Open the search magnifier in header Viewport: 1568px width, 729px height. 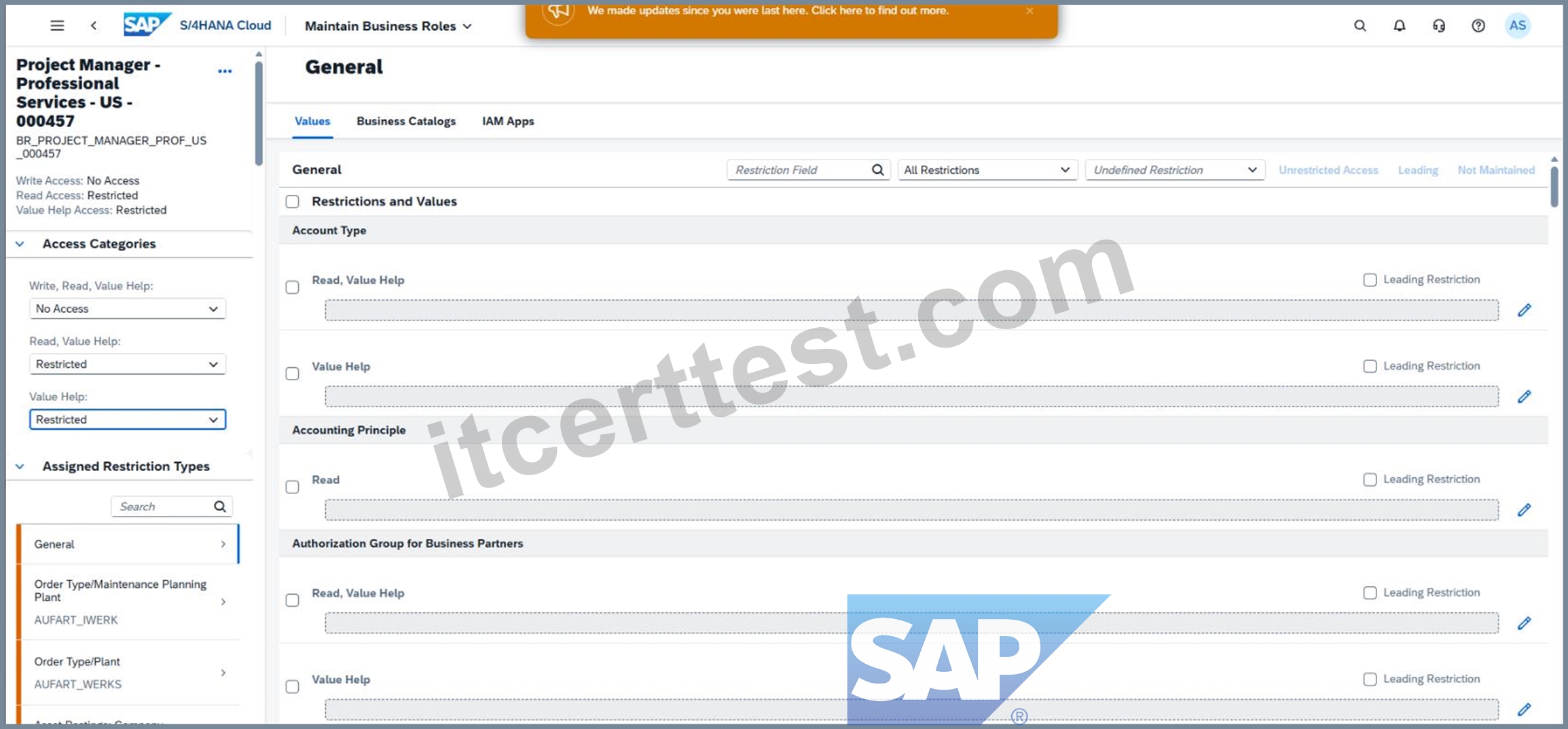(1360, 26)
